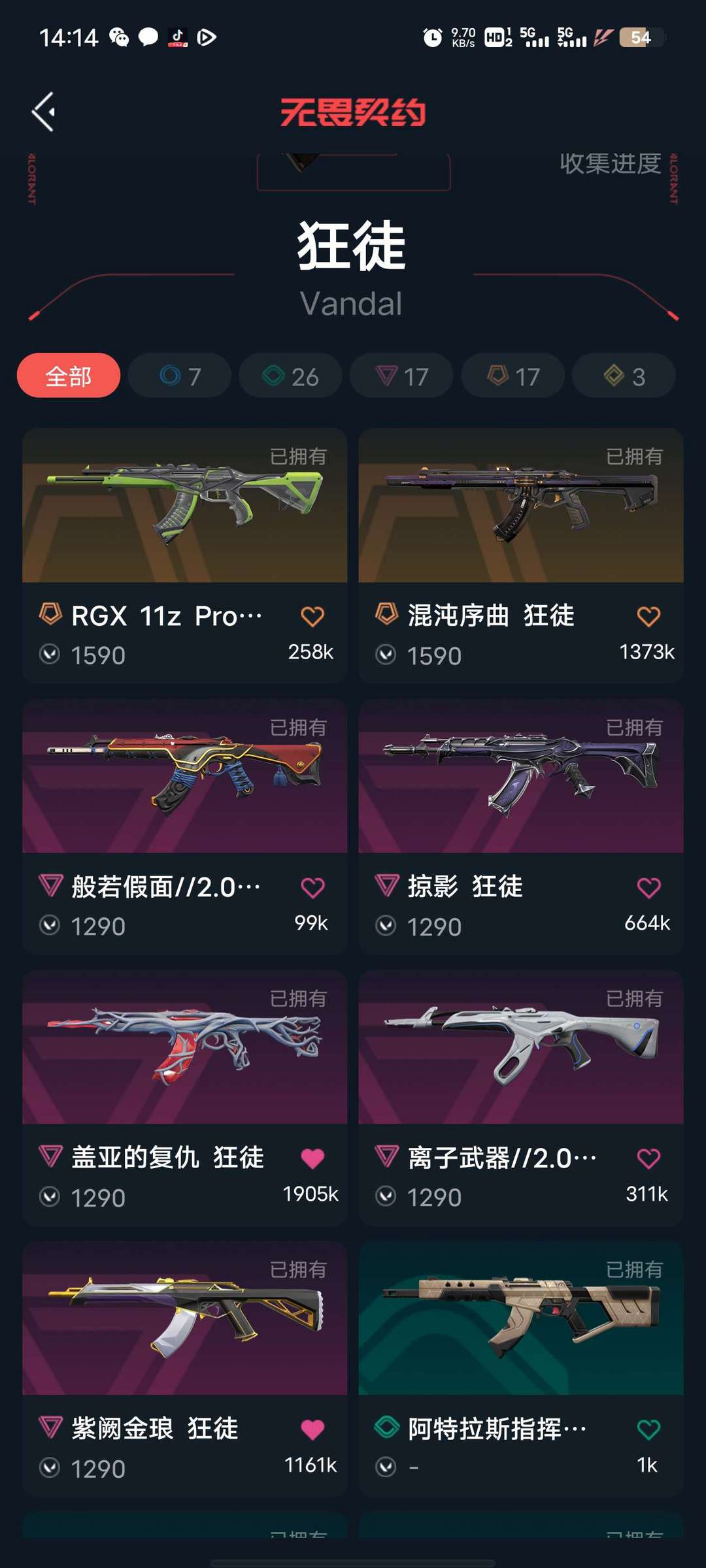Tap the 无畏契约 logo header
Viewport: 706px width, 1568px height.
(353, 112)
